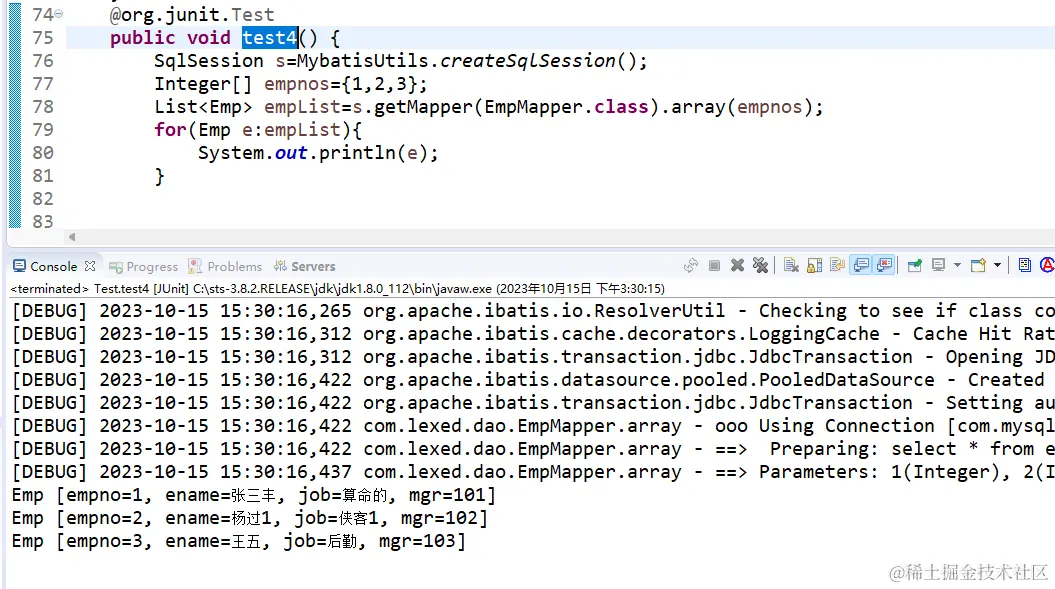Click the @org.junit.Test annotation
Image resolution: width=1055 pixels, height=589 pixels.
192,14
